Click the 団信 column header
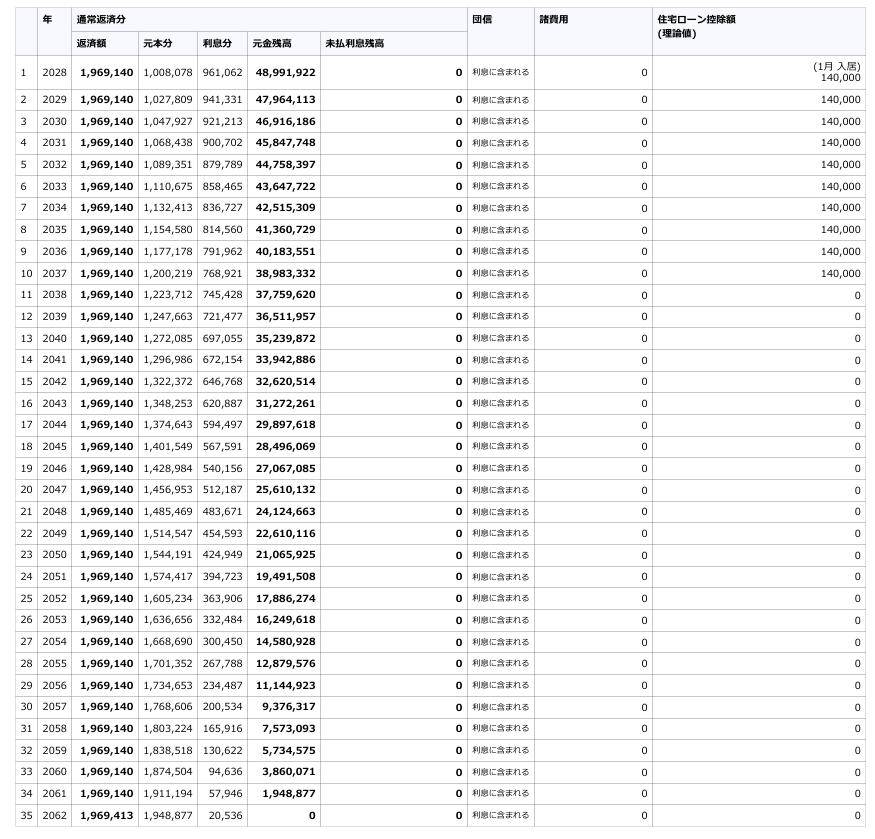Viewport: 875px width, 839px height. click(482, 20)
